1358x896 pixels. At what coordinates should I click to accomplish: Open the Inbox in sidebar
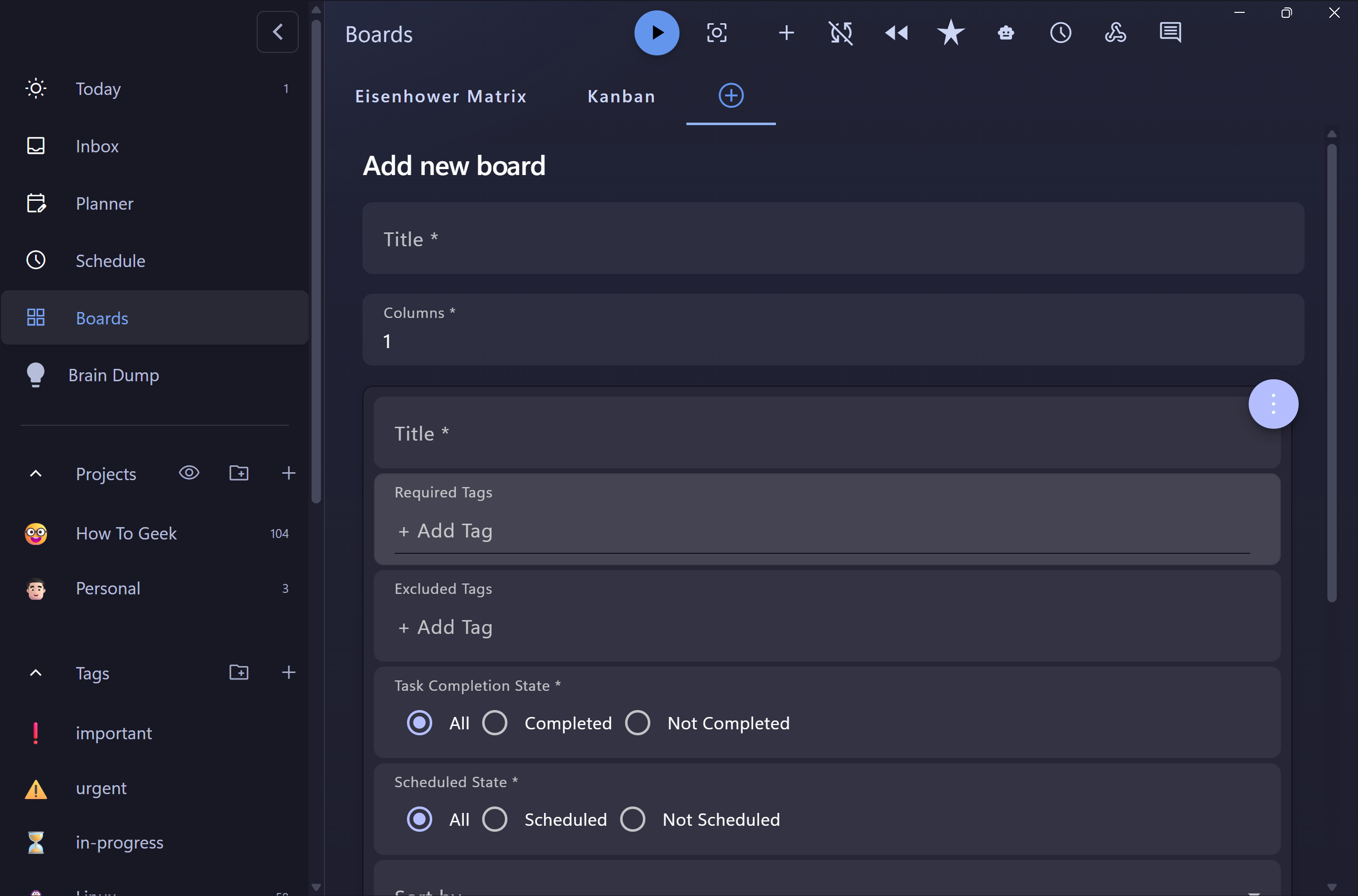pyautogui.click(x=155, y=146)
